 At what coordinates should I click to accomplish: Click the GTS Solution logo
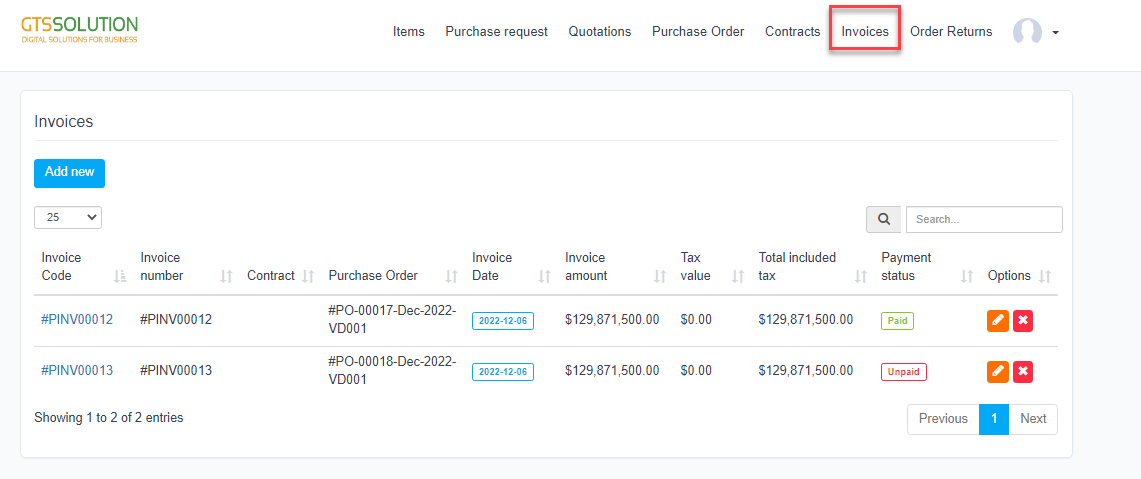80,29
